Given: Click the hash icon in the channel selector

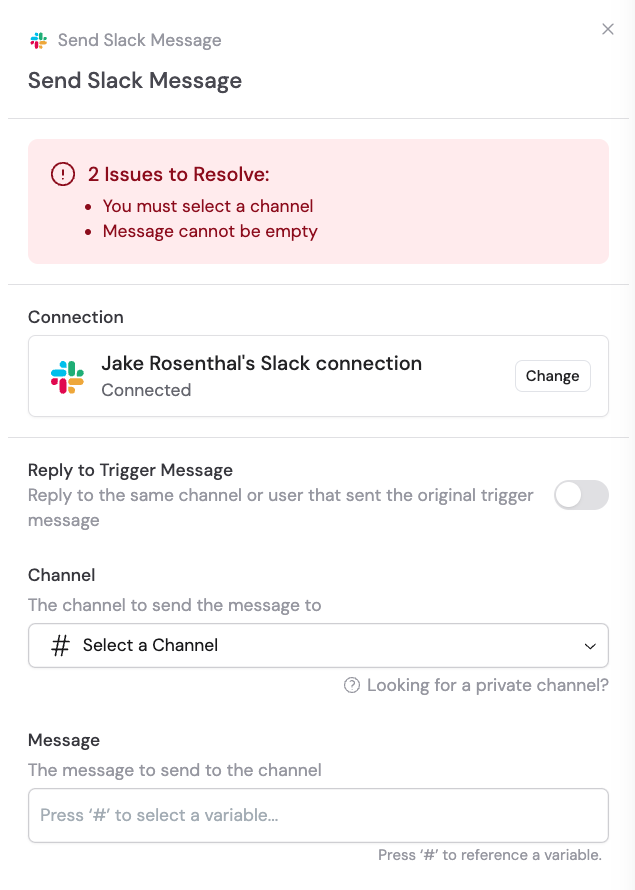Looking at the screenshot, I should click(x=58, y=645).
